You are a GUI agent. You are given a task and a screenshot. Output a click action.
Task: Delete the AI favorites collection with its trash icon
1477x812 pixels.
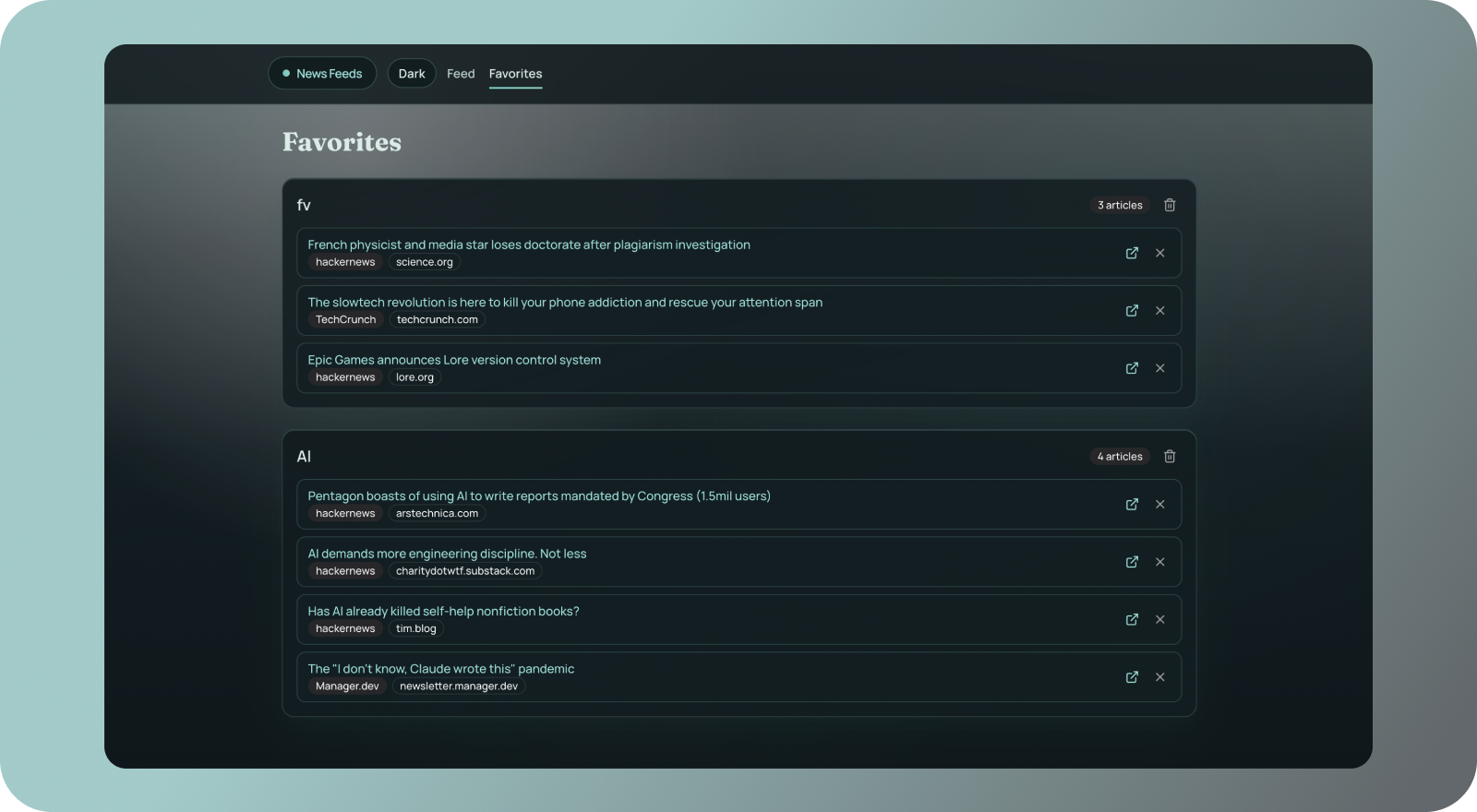tap(1170, 456)
